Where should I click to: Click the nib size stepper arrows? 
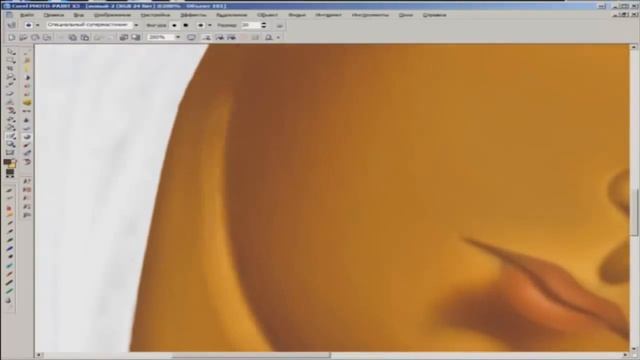264,25
